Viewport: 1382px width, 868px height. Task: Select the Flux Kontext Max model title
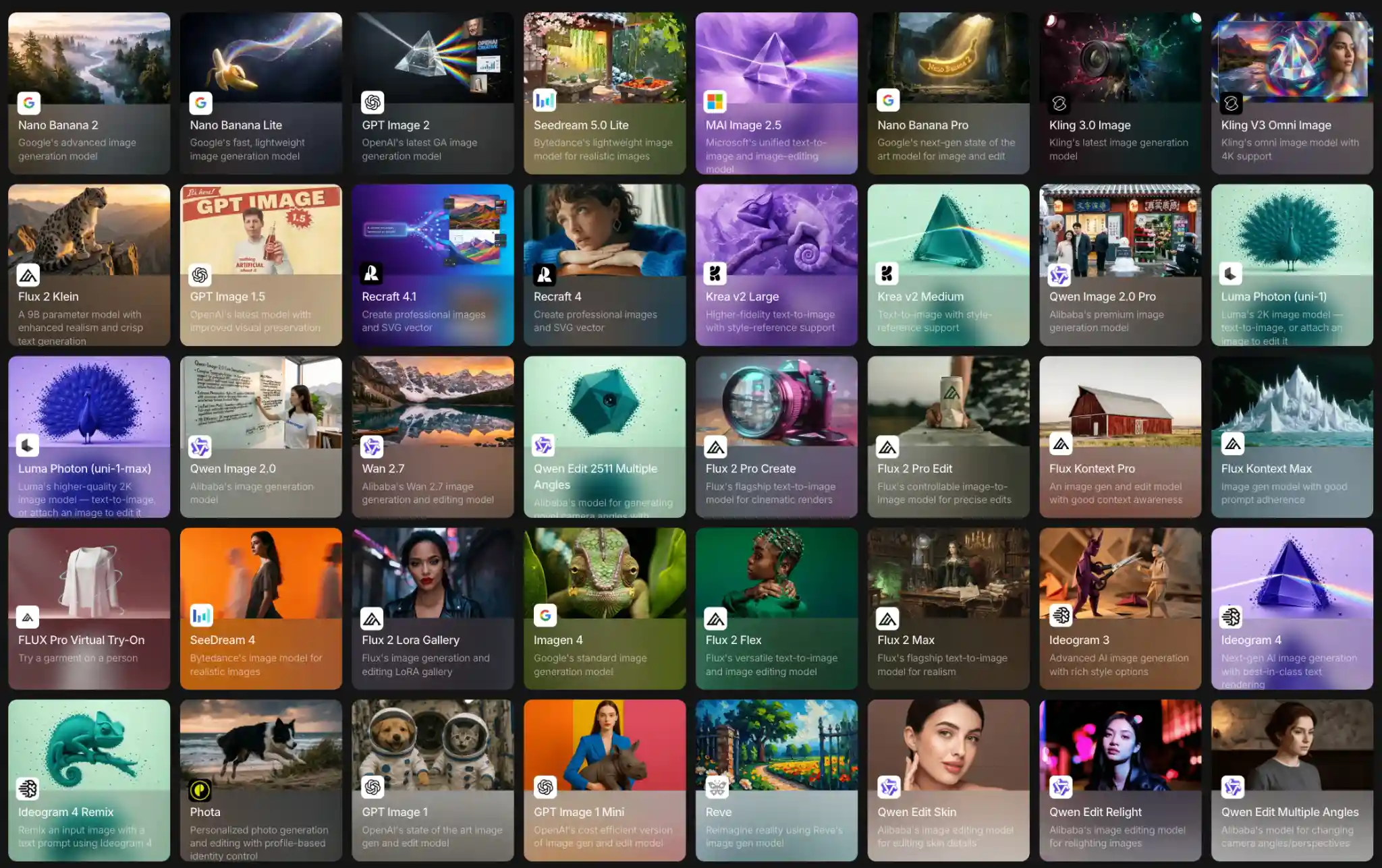(x=1266, y=468)
